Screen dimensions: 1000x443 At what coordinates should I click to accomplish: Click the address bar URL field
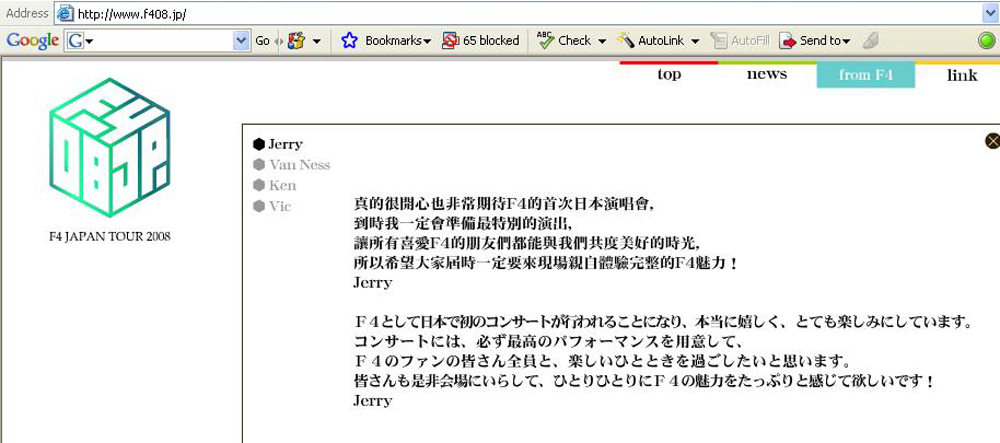pyautogui.click(x=518, y=13)
